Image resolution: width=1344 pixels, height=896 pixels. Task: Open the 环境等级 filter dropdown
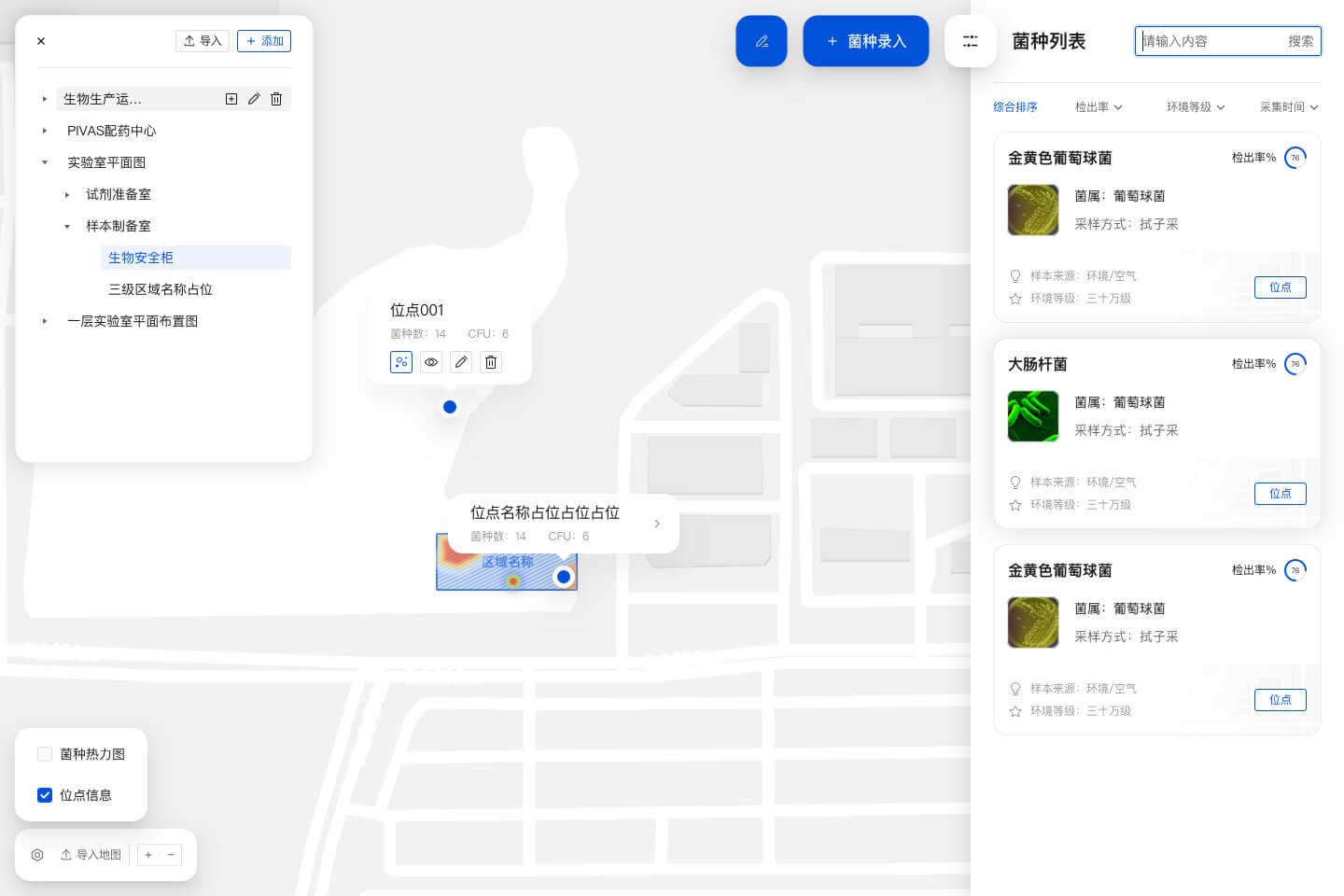[1196, 107]
